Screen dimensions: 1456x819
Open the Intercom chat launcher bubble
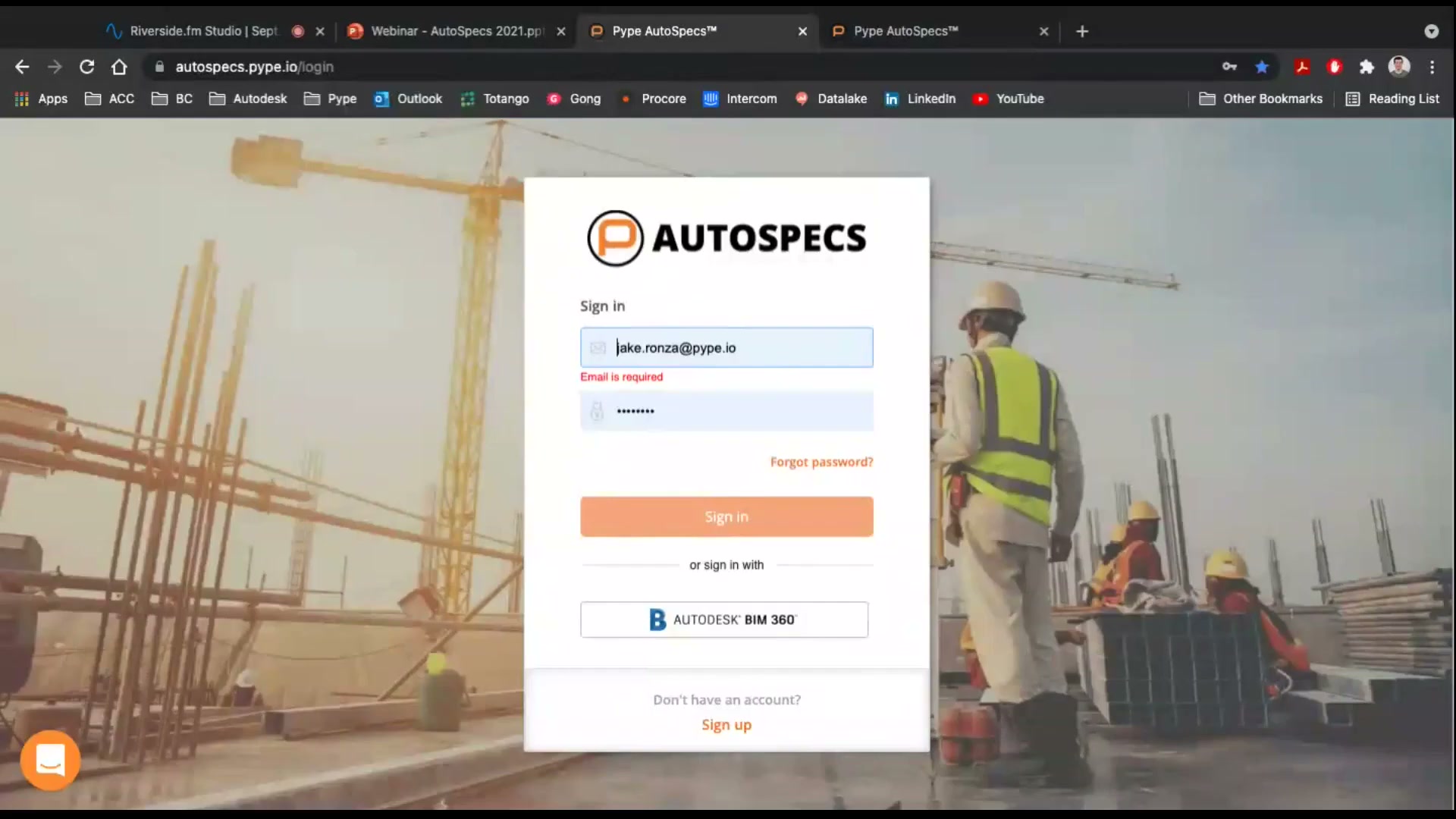coord(50,760)
